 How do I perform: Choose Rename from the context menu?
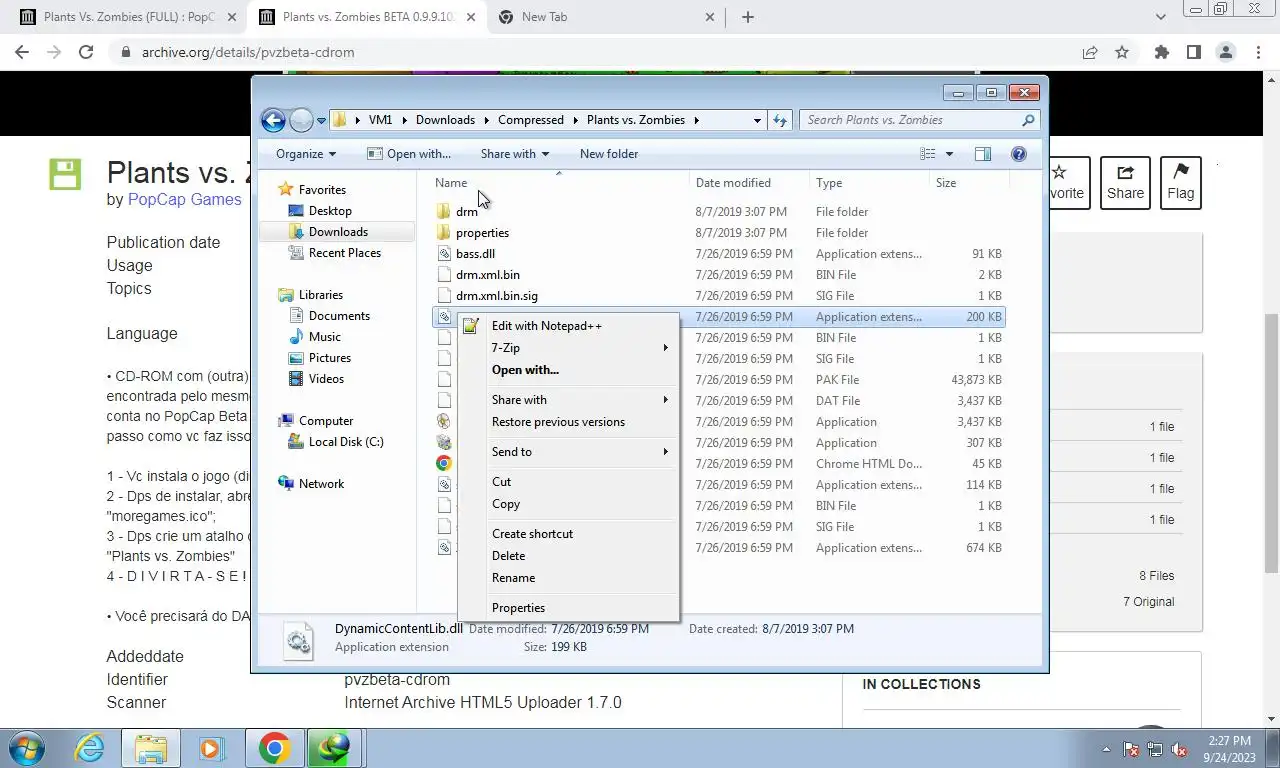pyautogui.click(x=568, y=578)
